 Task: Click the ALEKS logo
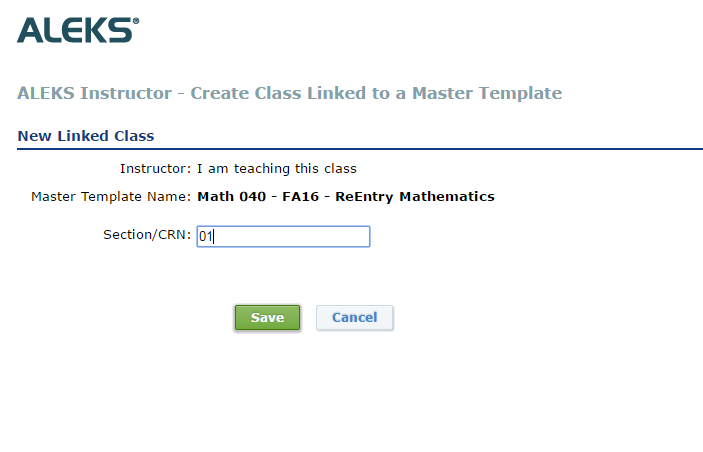[x=78, y=30]
